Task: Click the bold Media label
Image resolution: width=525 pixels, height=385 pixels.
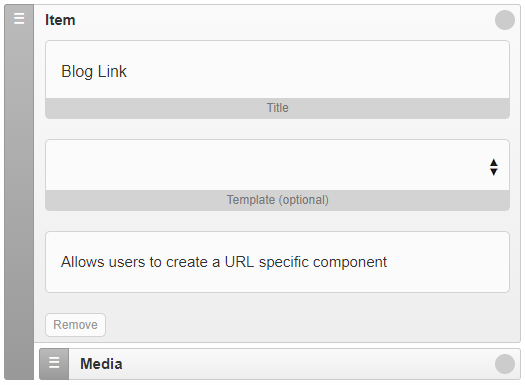Action: pos(101,364)
